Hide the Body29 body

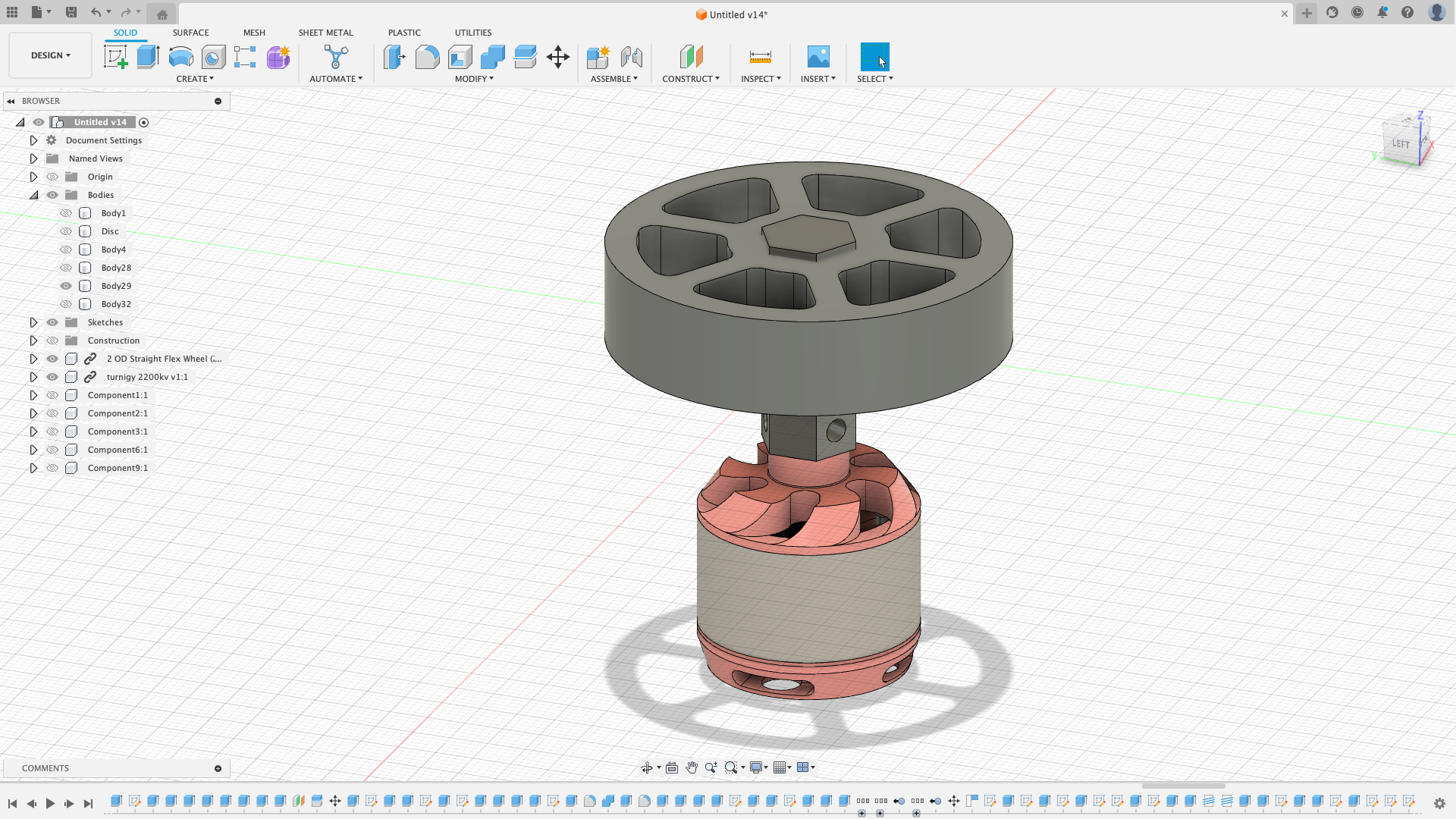66,286
